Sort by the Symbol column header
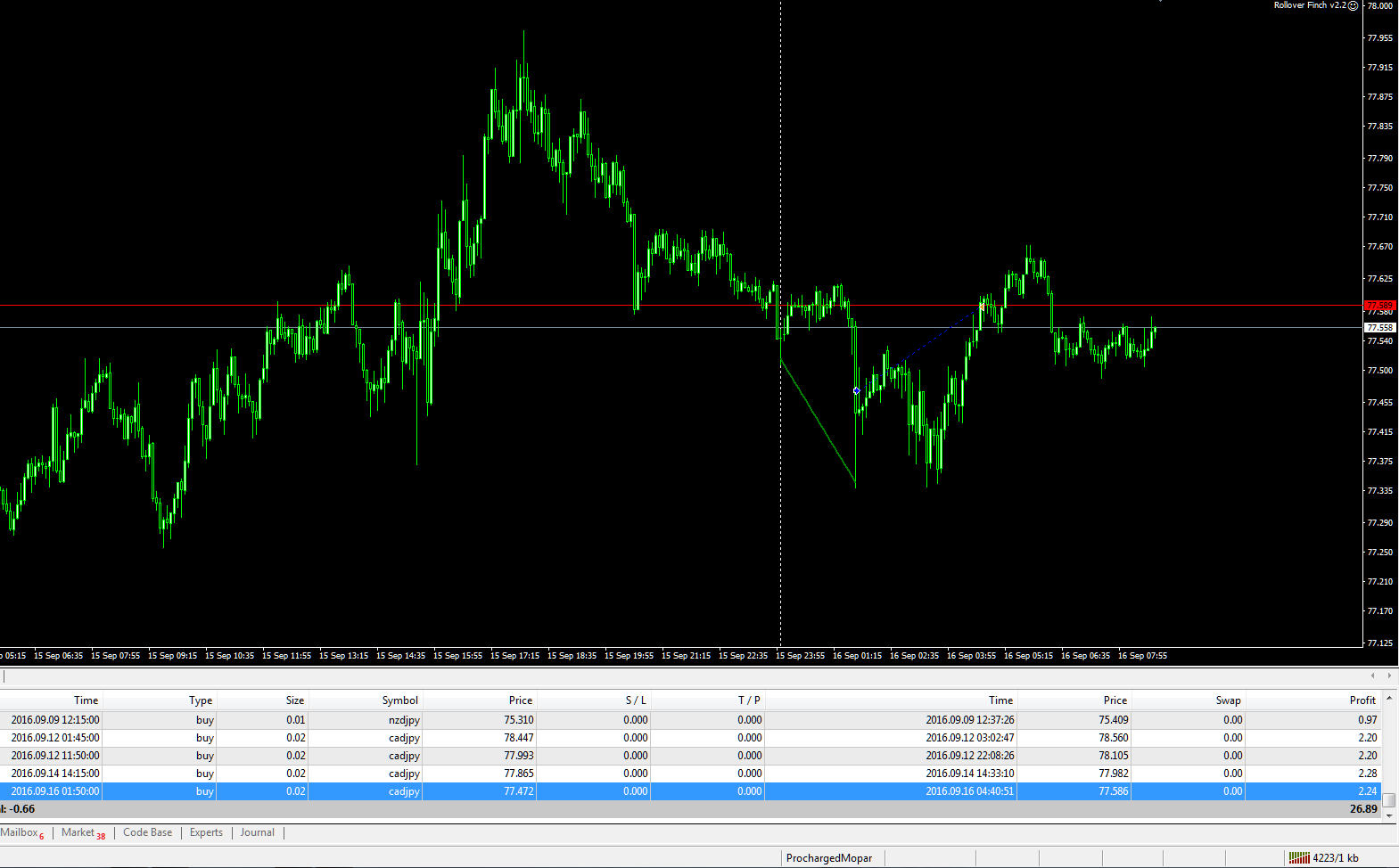This screenshot has width=1399, height=868. pos(366,700)
